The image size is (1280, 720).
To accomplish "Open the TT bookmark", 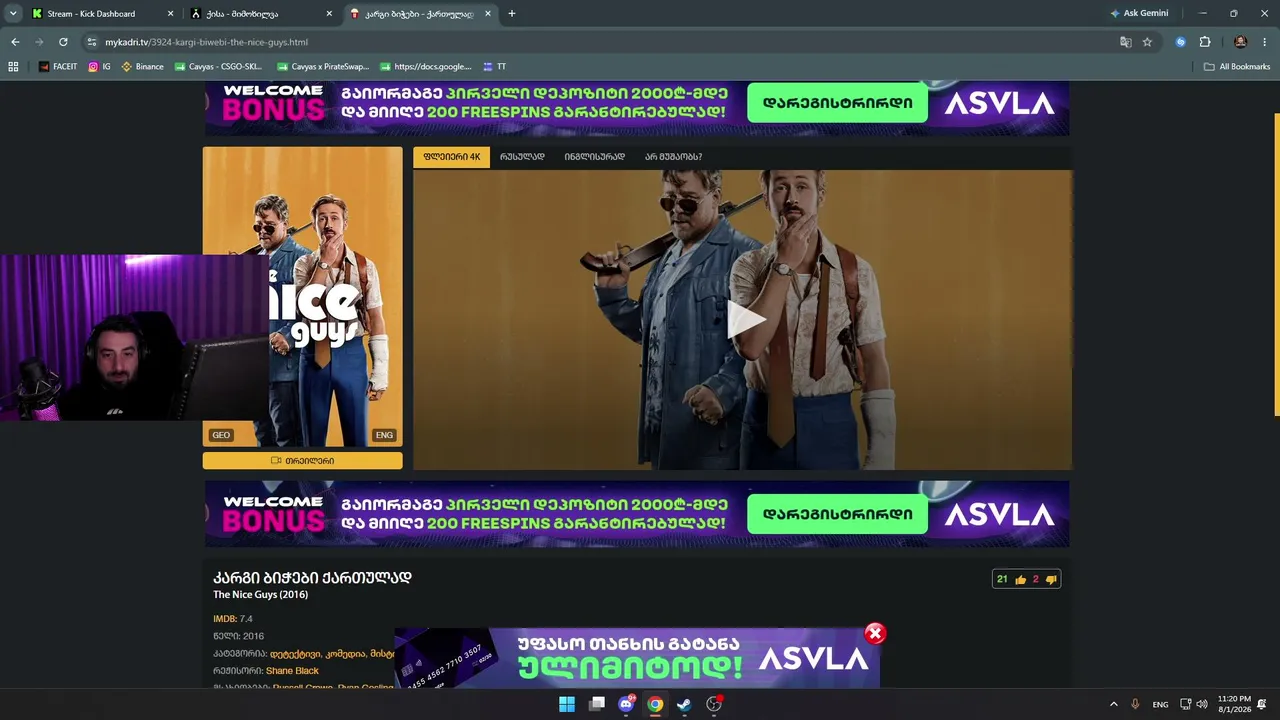I will [x=494, y=67].
